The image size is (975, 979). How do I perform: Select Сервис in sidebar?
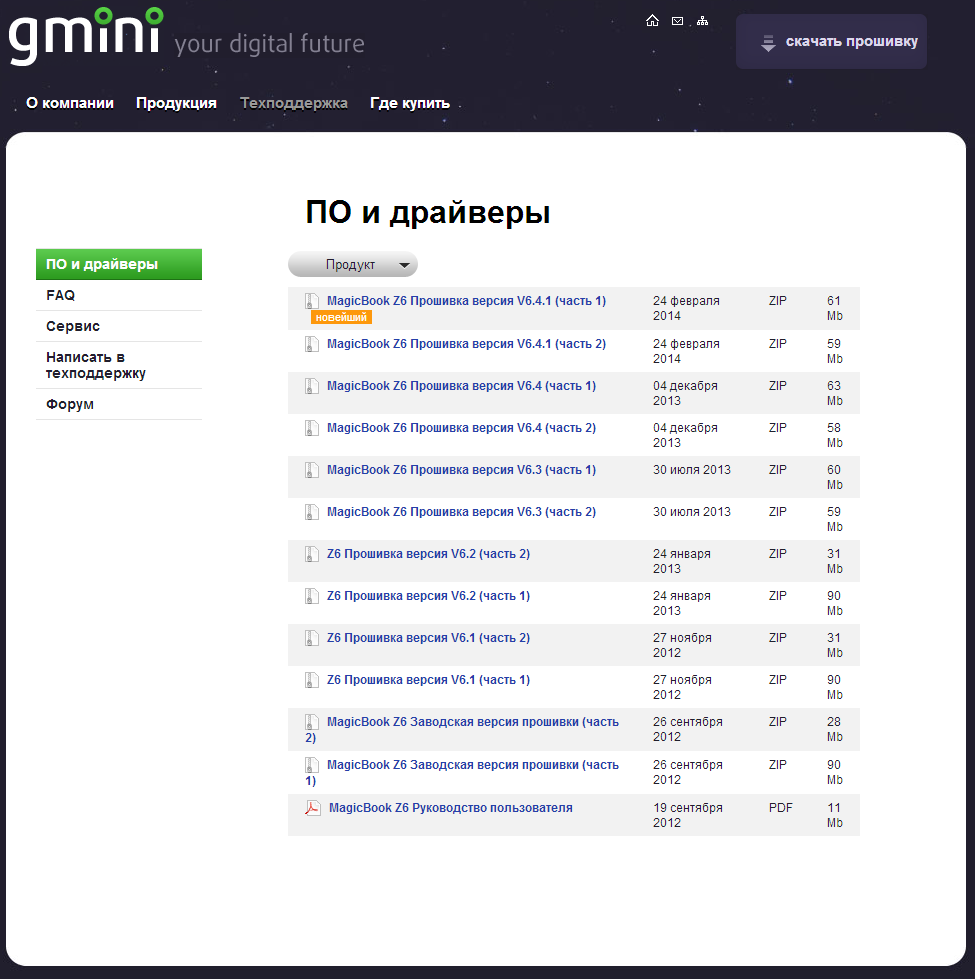(119, 327)
